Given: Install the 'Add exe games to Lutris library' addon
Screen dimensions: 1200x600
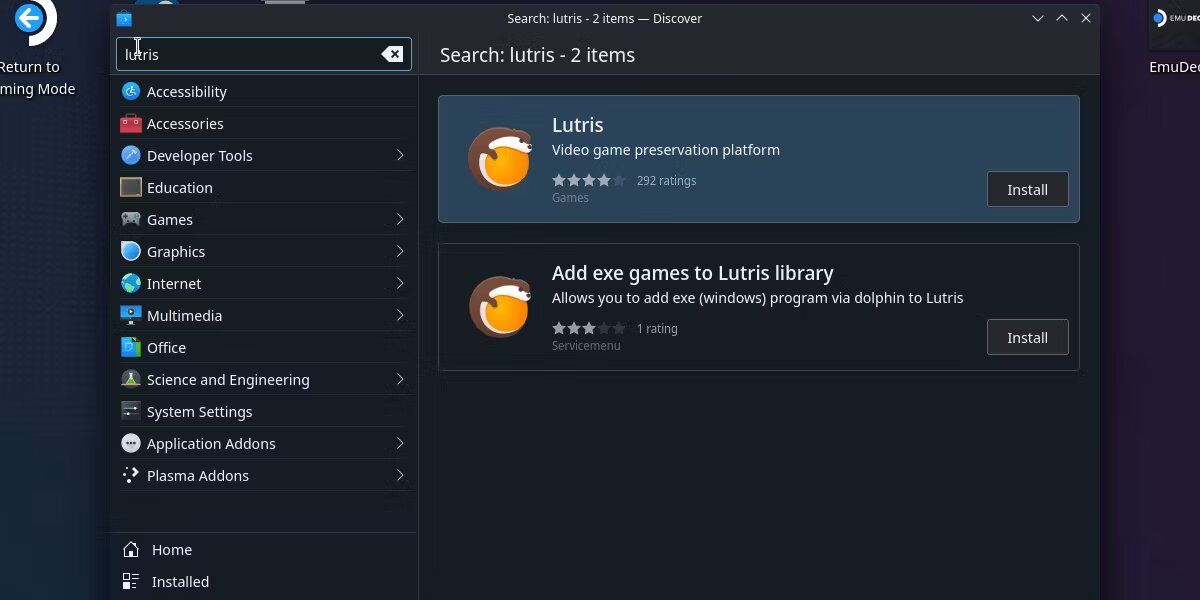Looking at the screenshot, I should [1027, 337].
